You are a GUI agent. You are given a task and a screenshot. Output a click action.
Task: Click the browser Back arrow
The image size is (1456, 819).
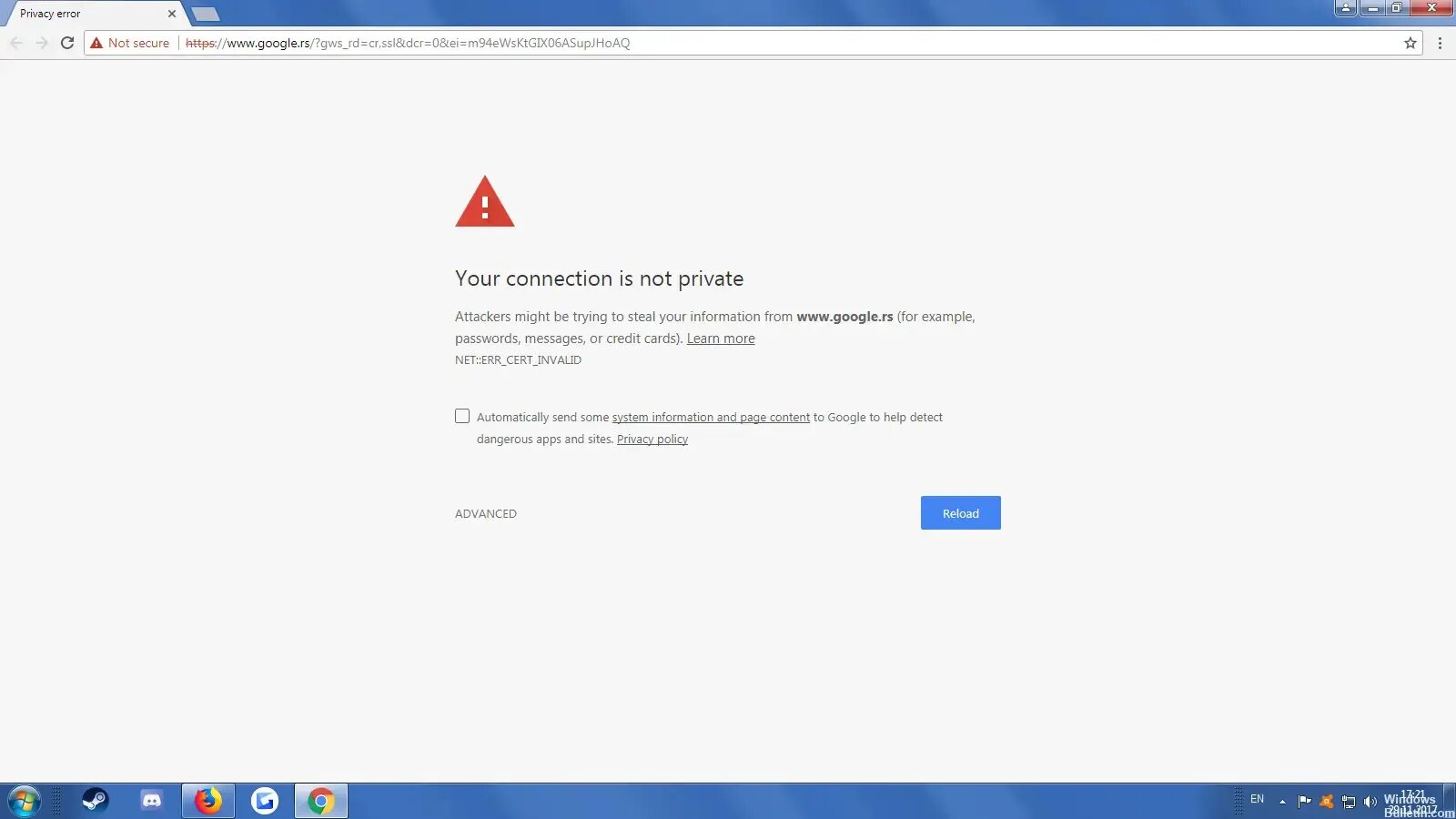(x=16, y=43)
